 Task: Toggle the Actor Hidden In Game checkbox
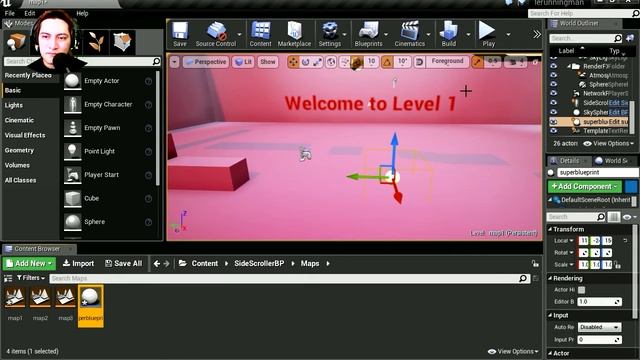(x=582, y=290)
